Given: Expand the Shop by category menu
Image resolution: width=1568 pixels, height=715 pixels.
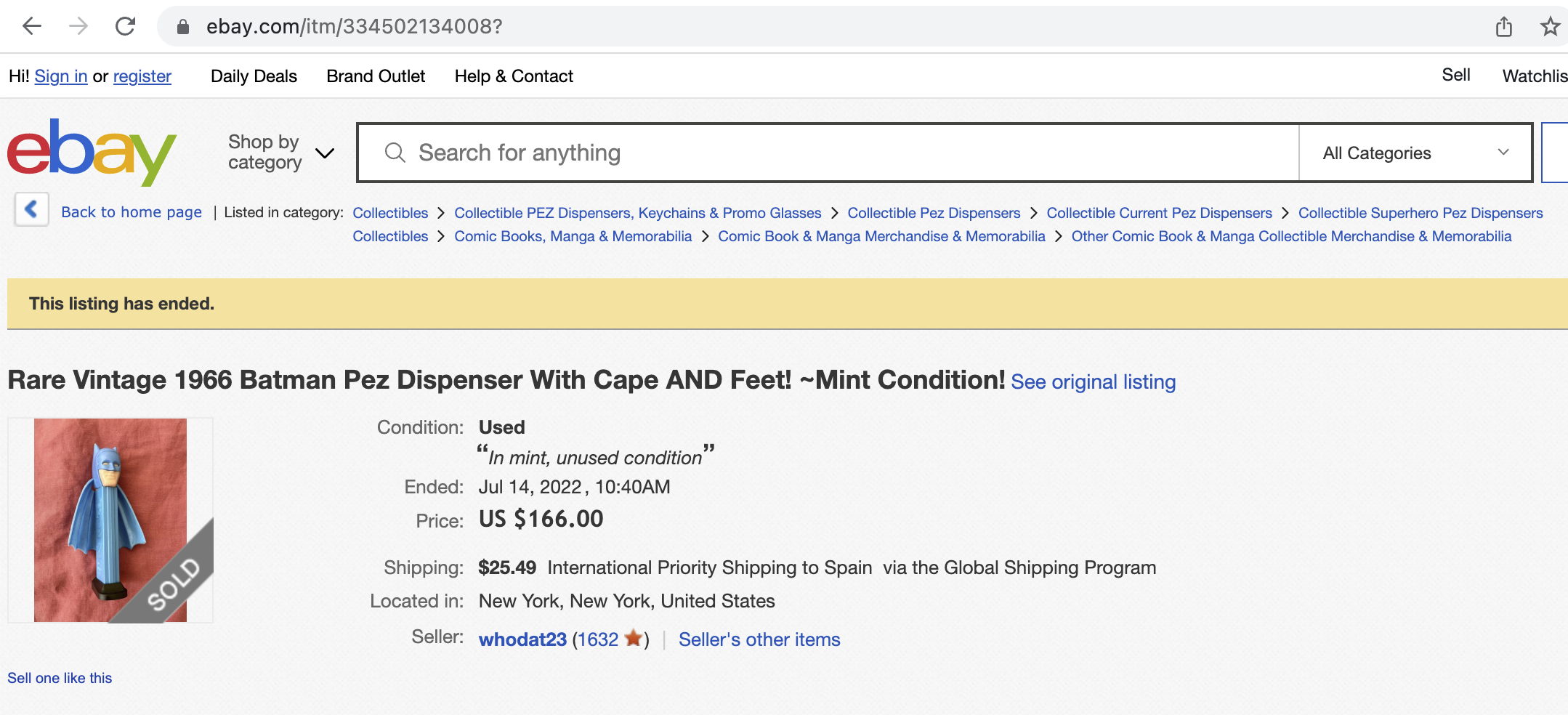Looking at the screenshot, I should coord(281,152).
